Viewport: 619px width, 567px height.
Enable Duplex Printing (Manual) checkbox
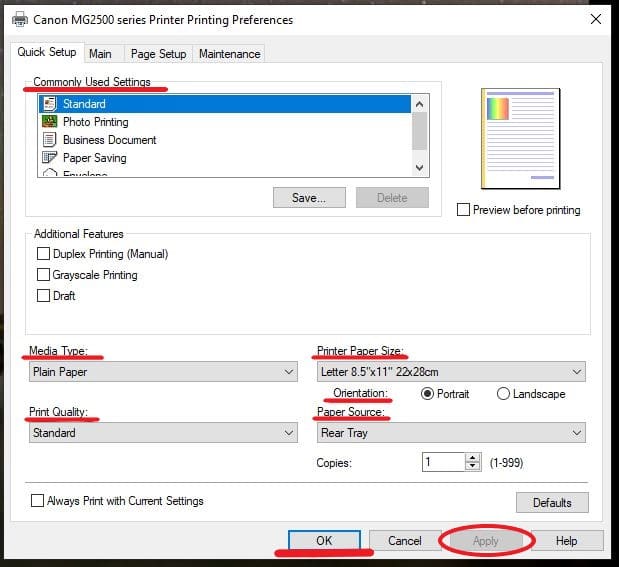43,254
